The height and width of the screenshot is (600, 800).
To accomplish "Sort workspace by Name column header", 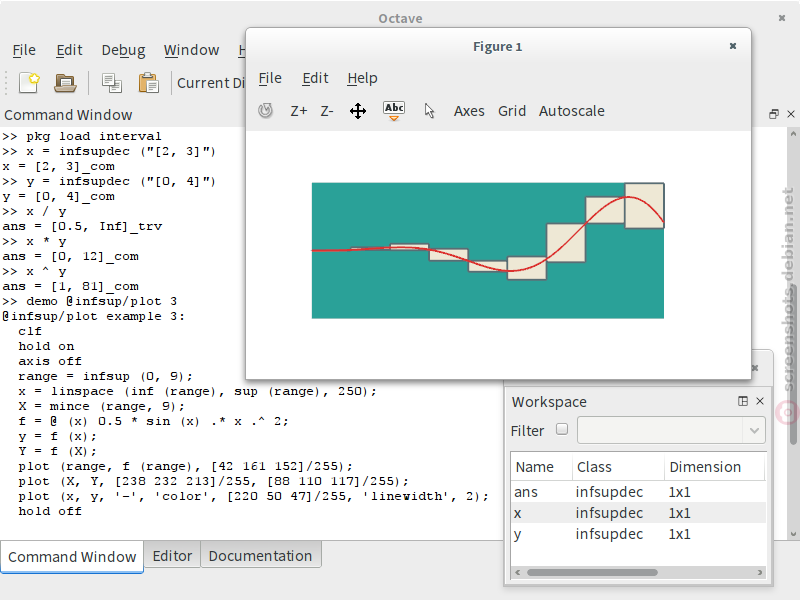I will pyautogui.click(x=542, y=467).
